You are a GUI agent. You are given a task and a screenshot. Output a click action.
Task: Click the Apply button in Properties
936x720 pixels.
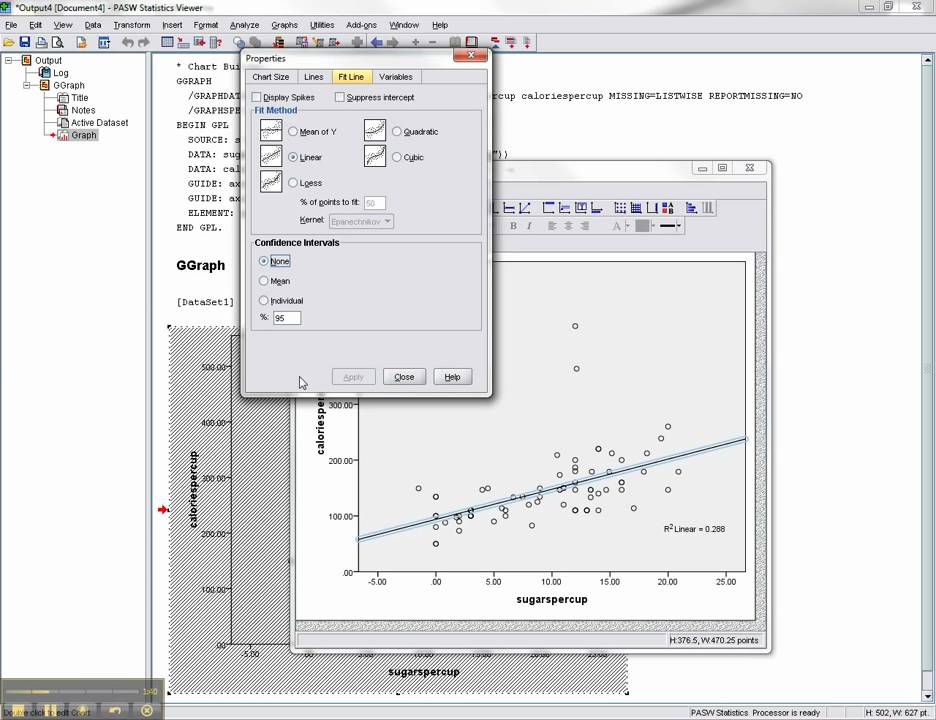pyautogui.click(x=353, y=377)
